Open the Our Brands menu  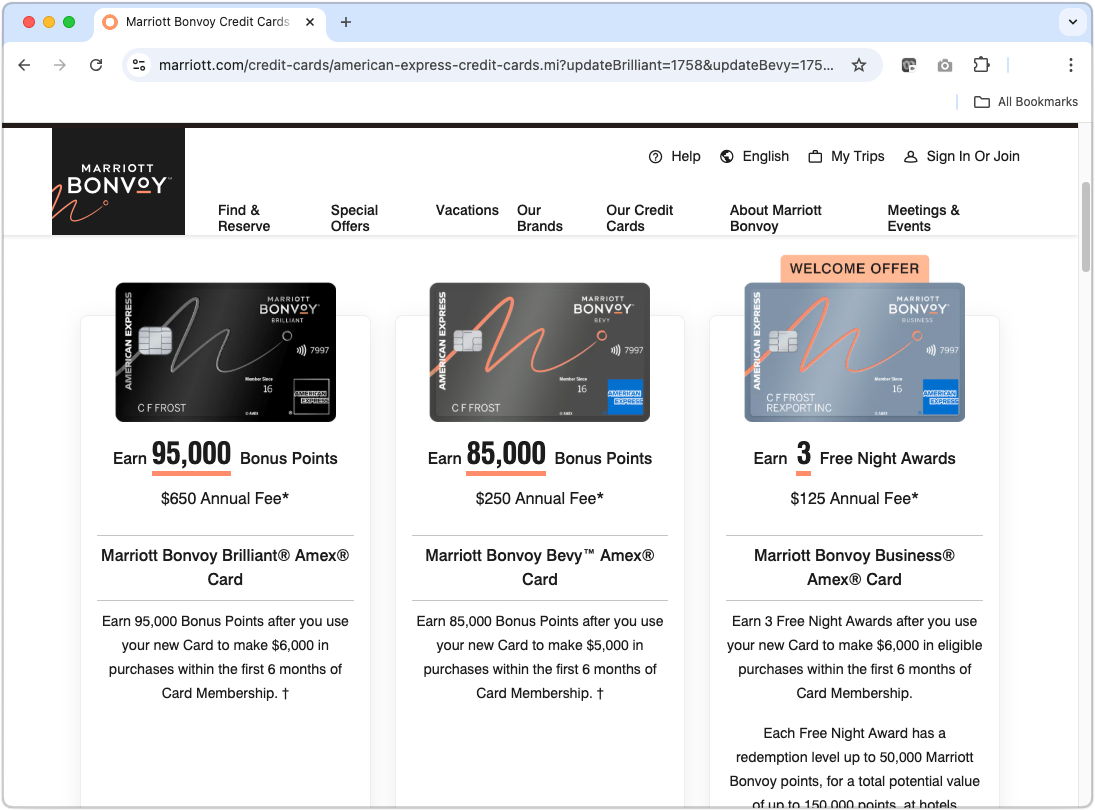540,218
